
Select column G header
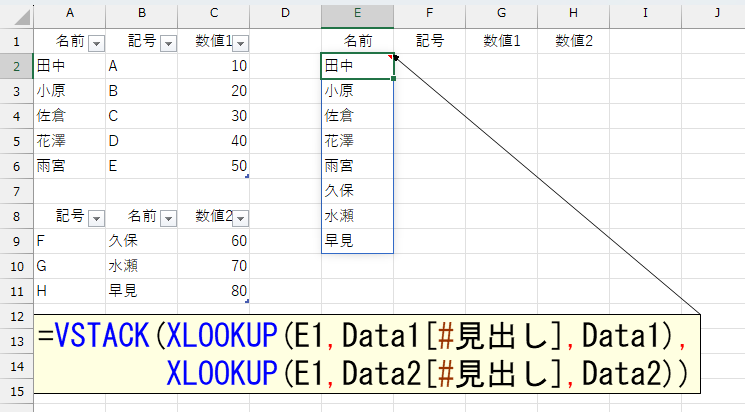(502, 13)
